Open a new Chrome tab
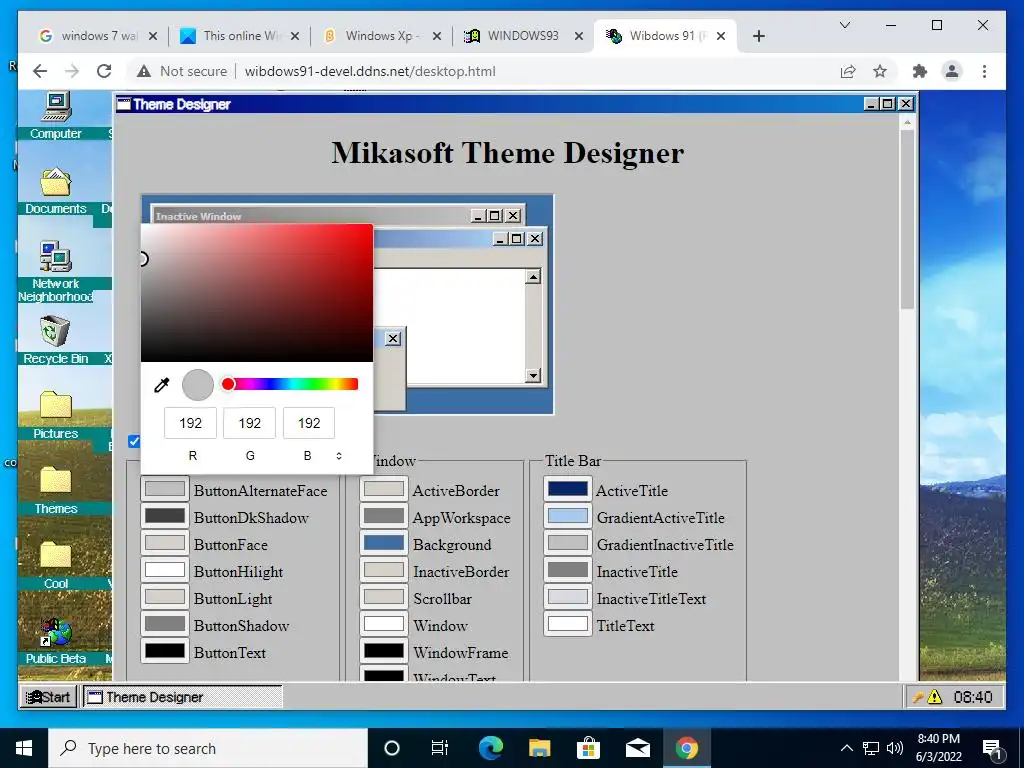The width and height of the screenshot is (1024, 768). tap(758, 36)
